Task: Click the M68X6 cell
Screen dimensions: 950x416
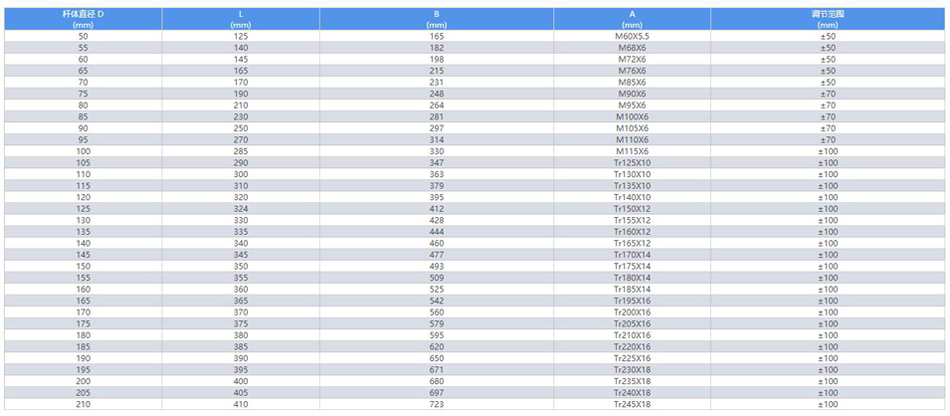Action: pos(632,48)
